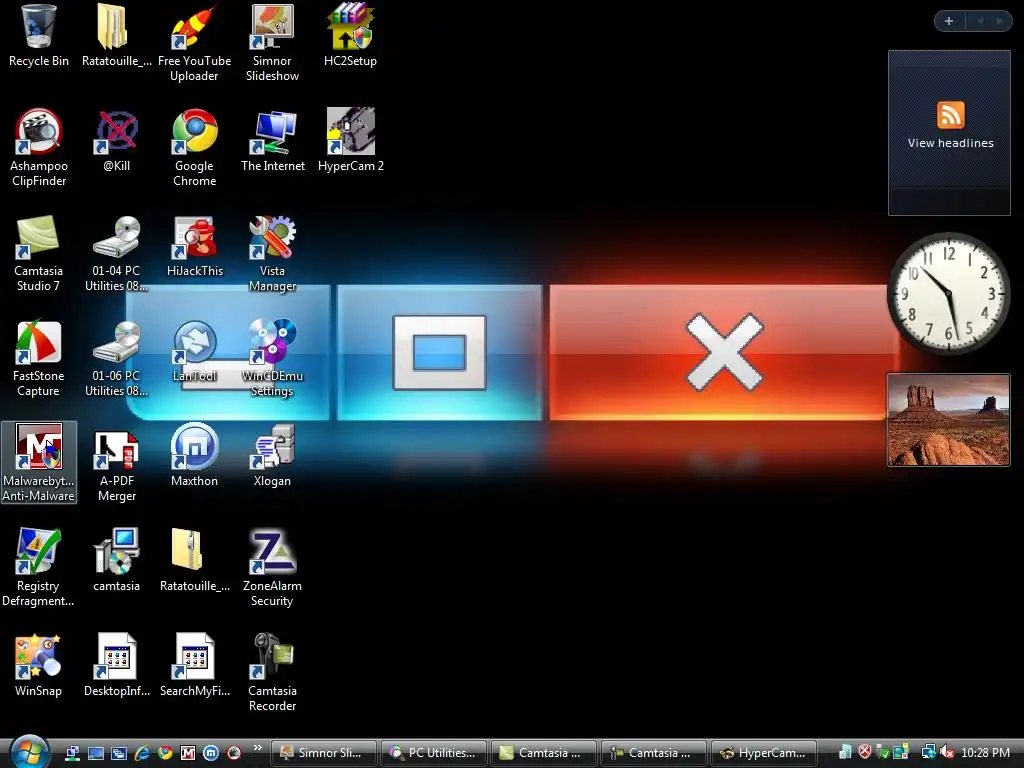The width and height of the screenshot is (1024, 768).
Task: Open WinCDEmu Settings shortcut
Action: click(272, 359)
